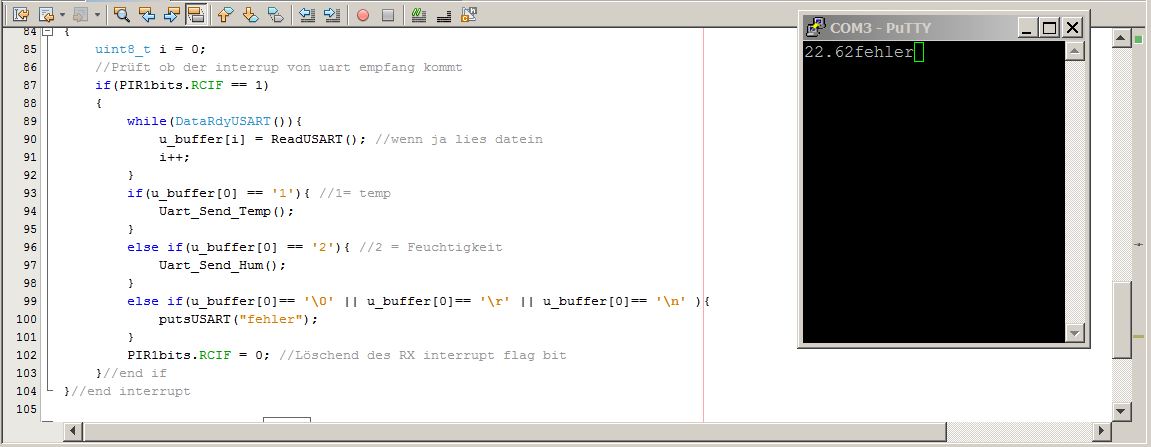Viewport: 1151px width, 447px height.
Task: Stop macro recording with the grey square
Action: (x=388, y=15)
